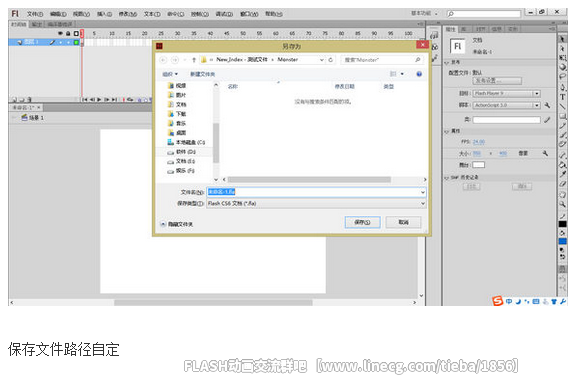Toggle green outline square of 图层 1
The height and width of the screenshot is (385, 570).
click(x=76, y=43)
